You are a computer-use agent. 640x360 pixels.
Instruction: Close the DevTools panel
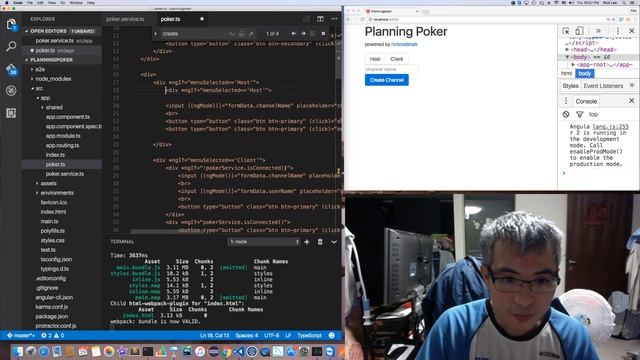[631, 31]
